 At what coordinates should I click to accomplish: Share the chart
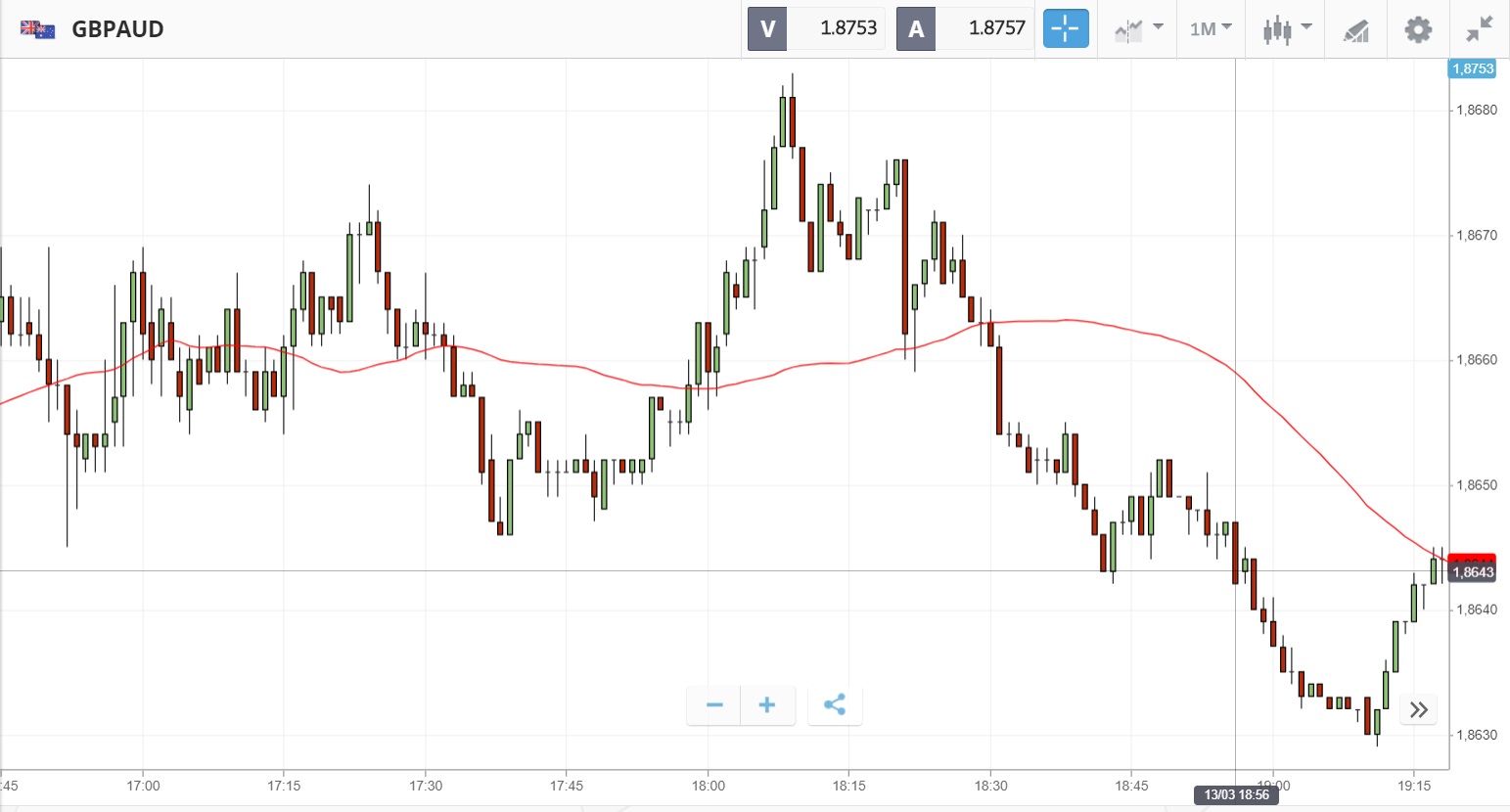tap(835, 705)
